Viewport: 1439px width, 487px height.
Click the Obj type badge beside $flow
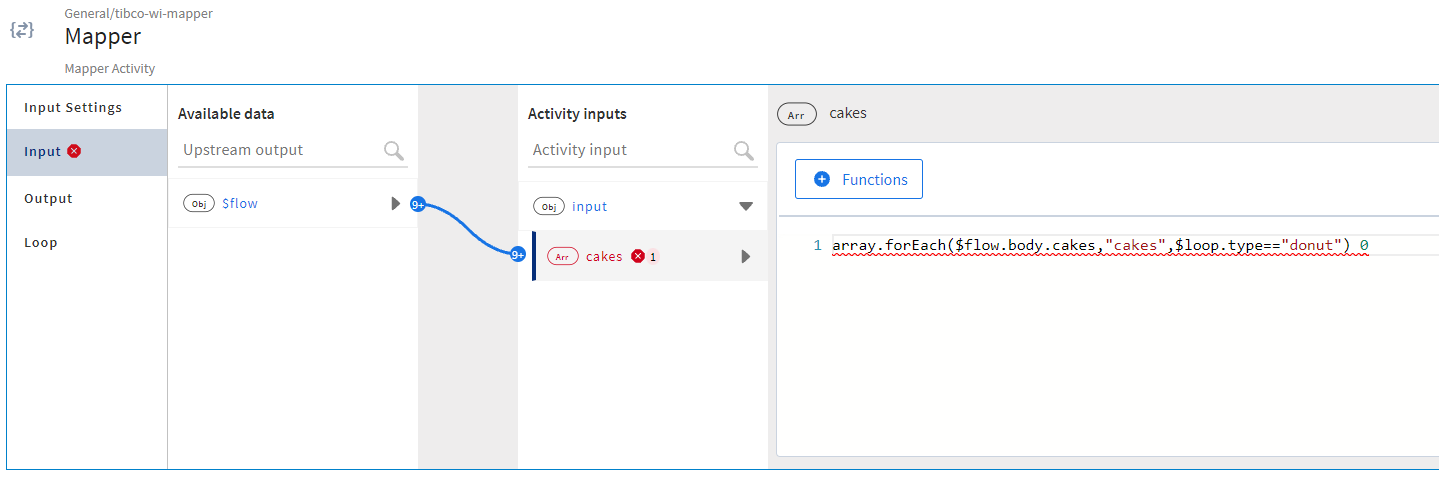pyautogui.click(x=199, y=204)
